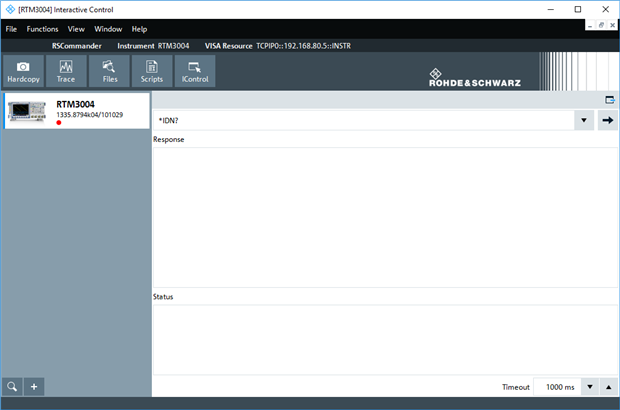Send the command with arrow button
Image resolution: width=620 pixels, height=410 pixels.
click(x=607, y=120)
